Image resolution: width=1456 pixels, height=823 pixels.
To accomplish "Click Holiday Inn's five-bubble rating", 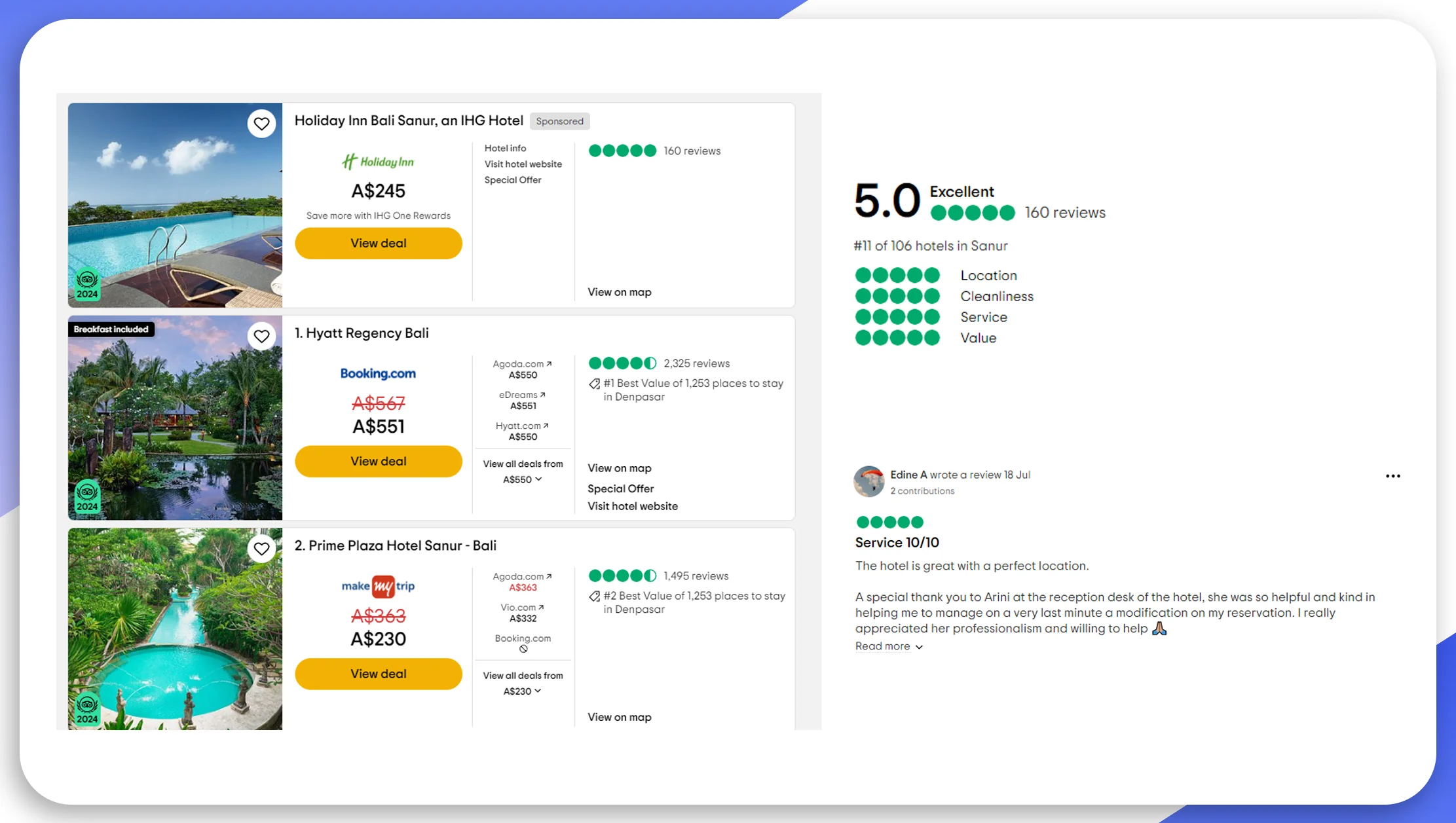I will 622,151.
